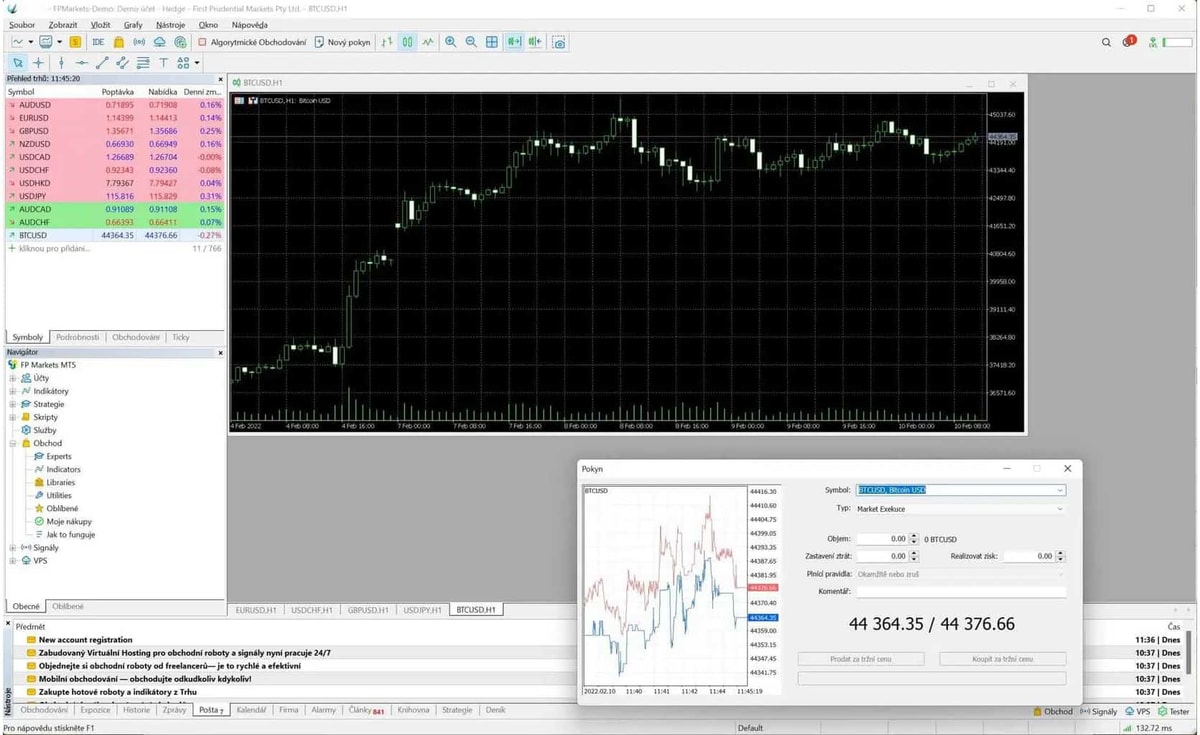1200x735 pixels.
Task: Click the chart screenshot camera icon
Action: [x=559, y=42]
